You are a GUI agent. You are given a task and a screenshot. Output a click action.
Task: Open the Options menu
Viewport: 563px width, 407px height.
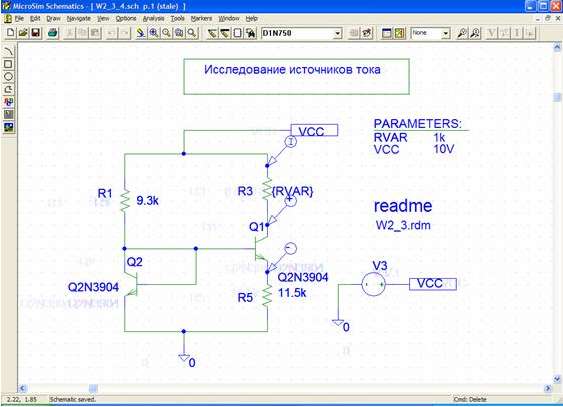tap(126, 18)
